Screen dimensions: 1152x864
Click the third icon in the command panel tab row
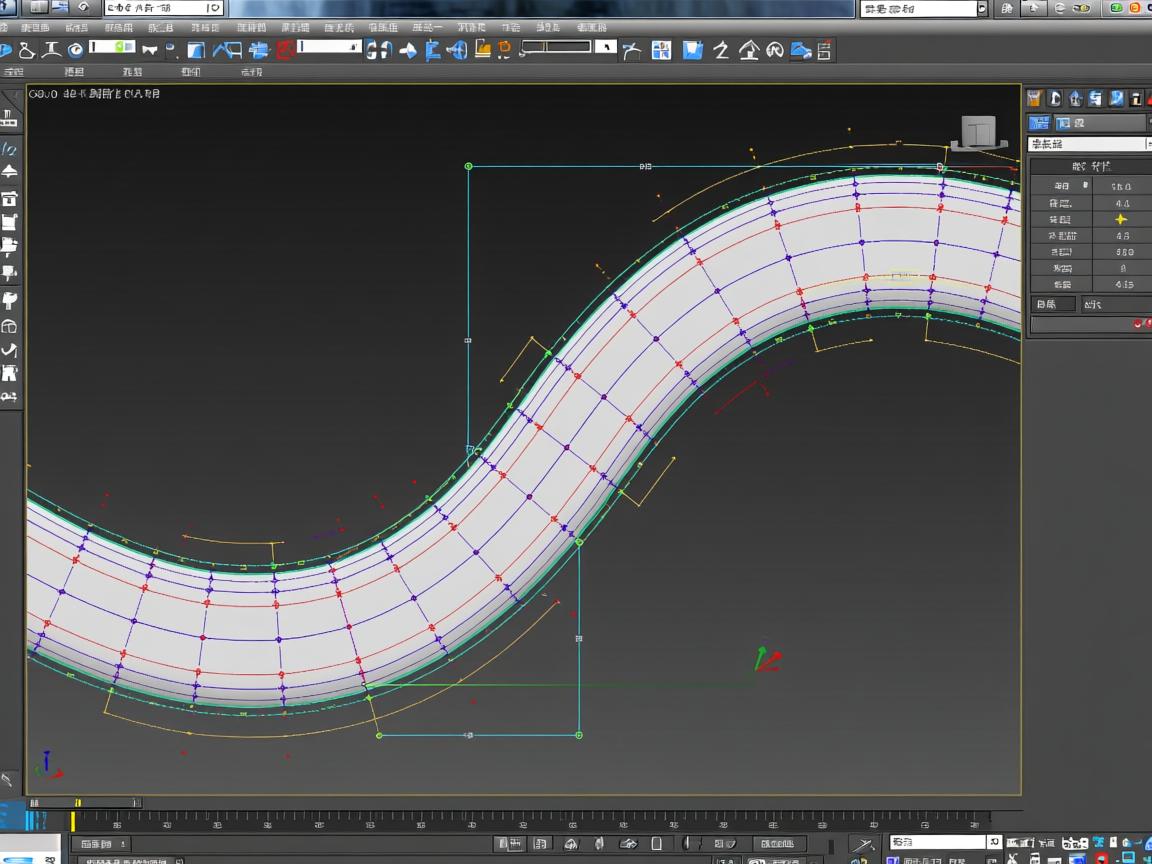coord(1075,98)
